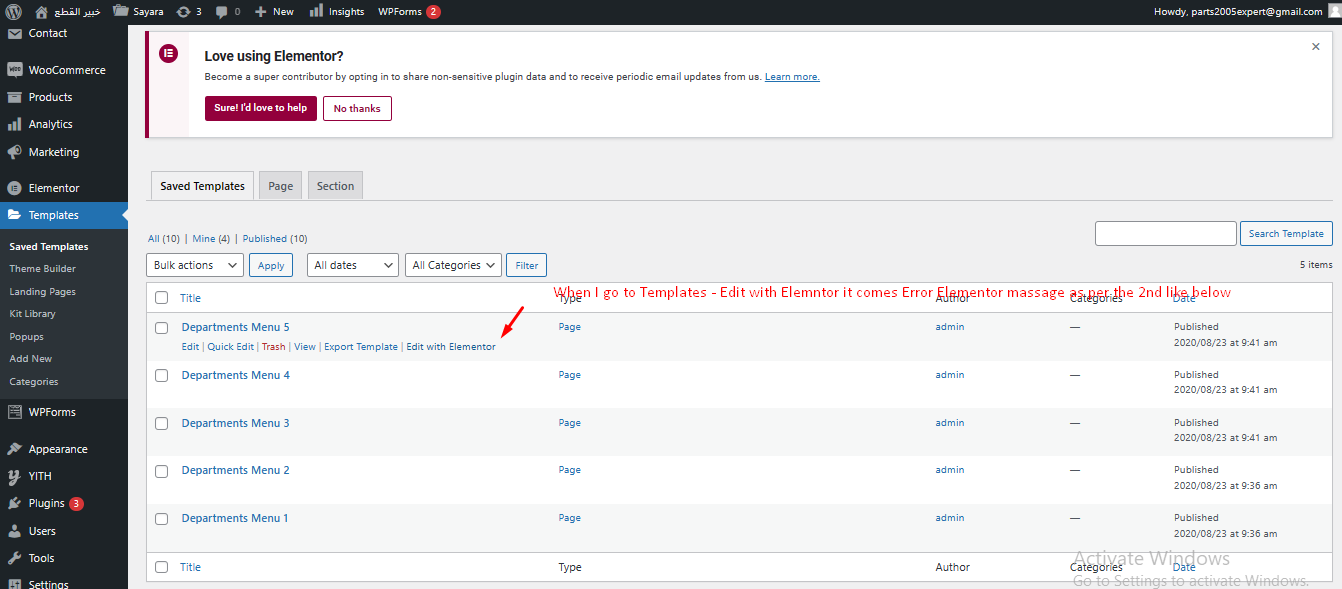1342x589 pixels.
Task: Click the Edit with Elementor row link
Action: (x=451, y=347)
